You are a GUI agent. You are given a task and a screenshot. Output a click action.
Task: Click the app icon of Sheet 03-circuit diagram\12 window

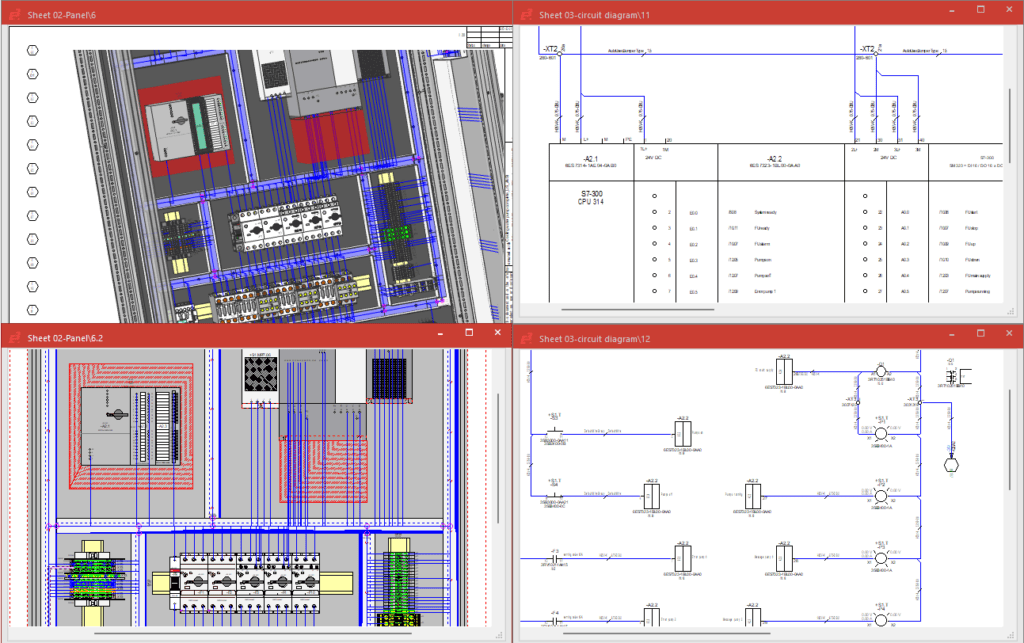click(x=526, y=339)
